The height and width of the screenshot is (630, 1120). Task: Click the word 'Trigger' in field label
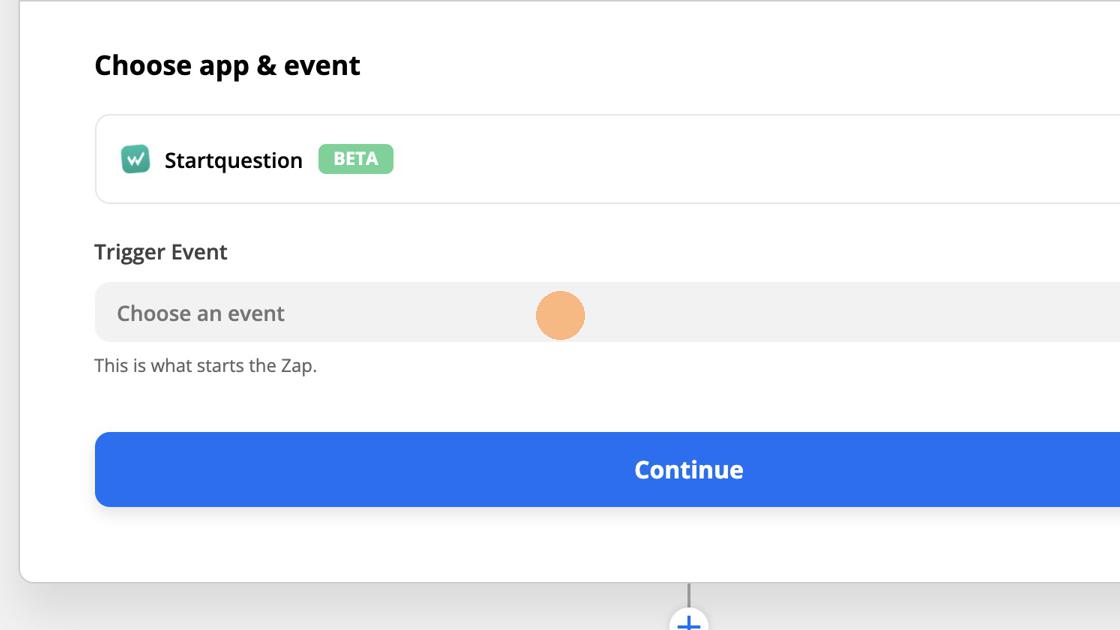click(128, 252)
